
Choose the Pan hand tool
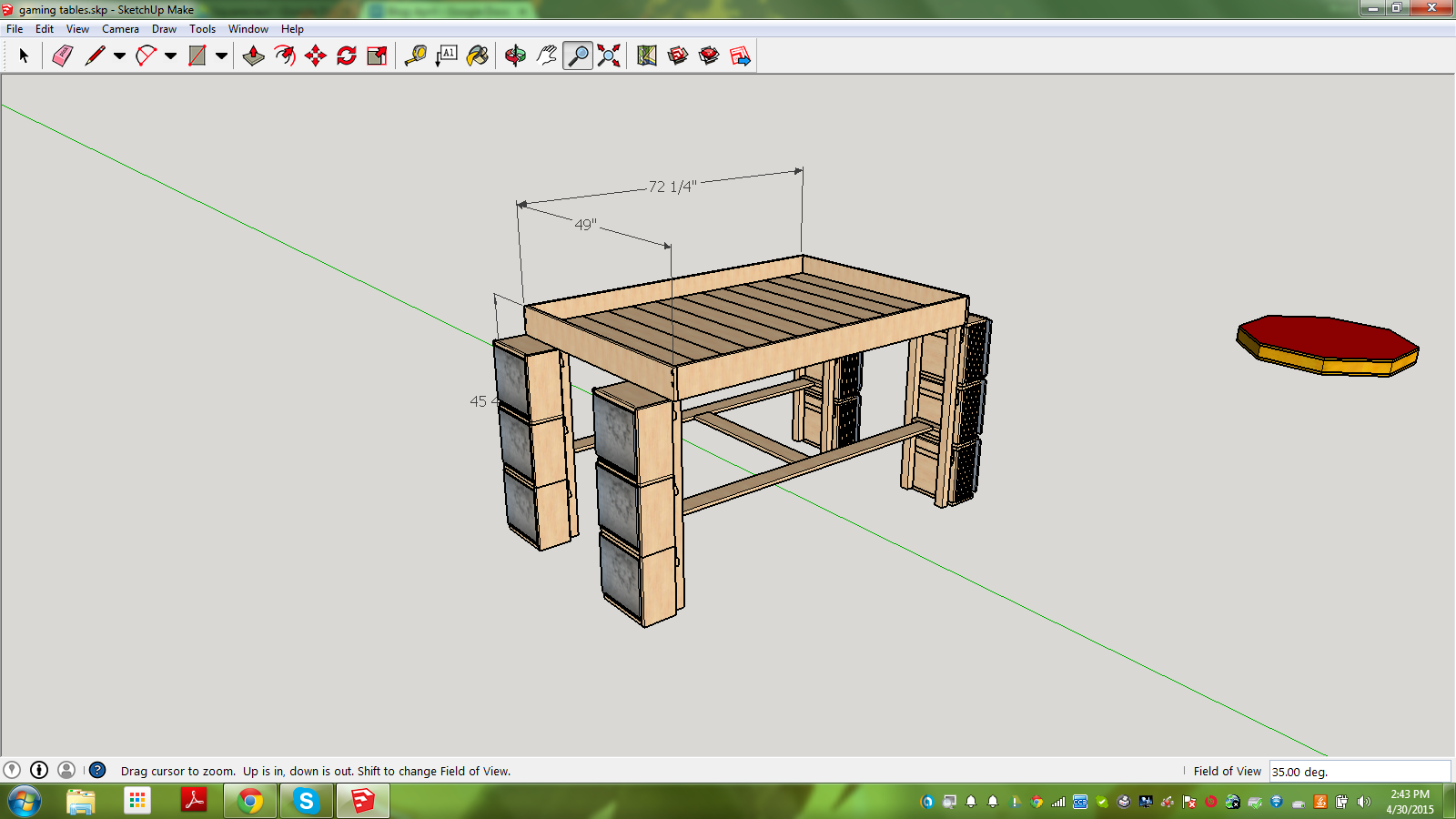(x=546, y=56)
